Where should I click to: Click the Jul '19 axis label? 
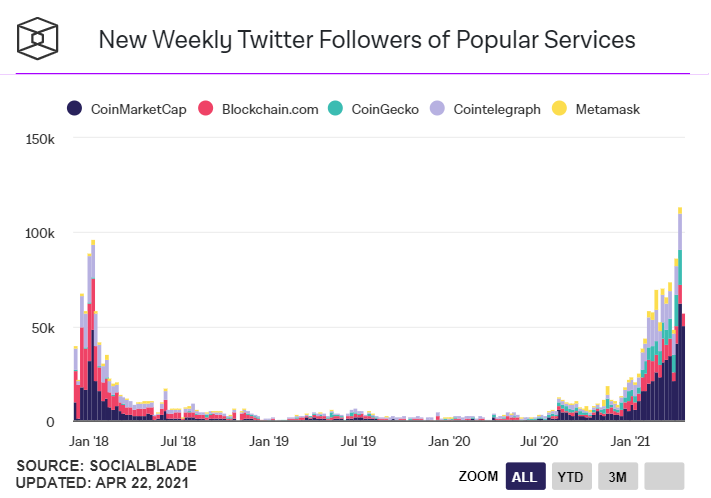(358, 441)
